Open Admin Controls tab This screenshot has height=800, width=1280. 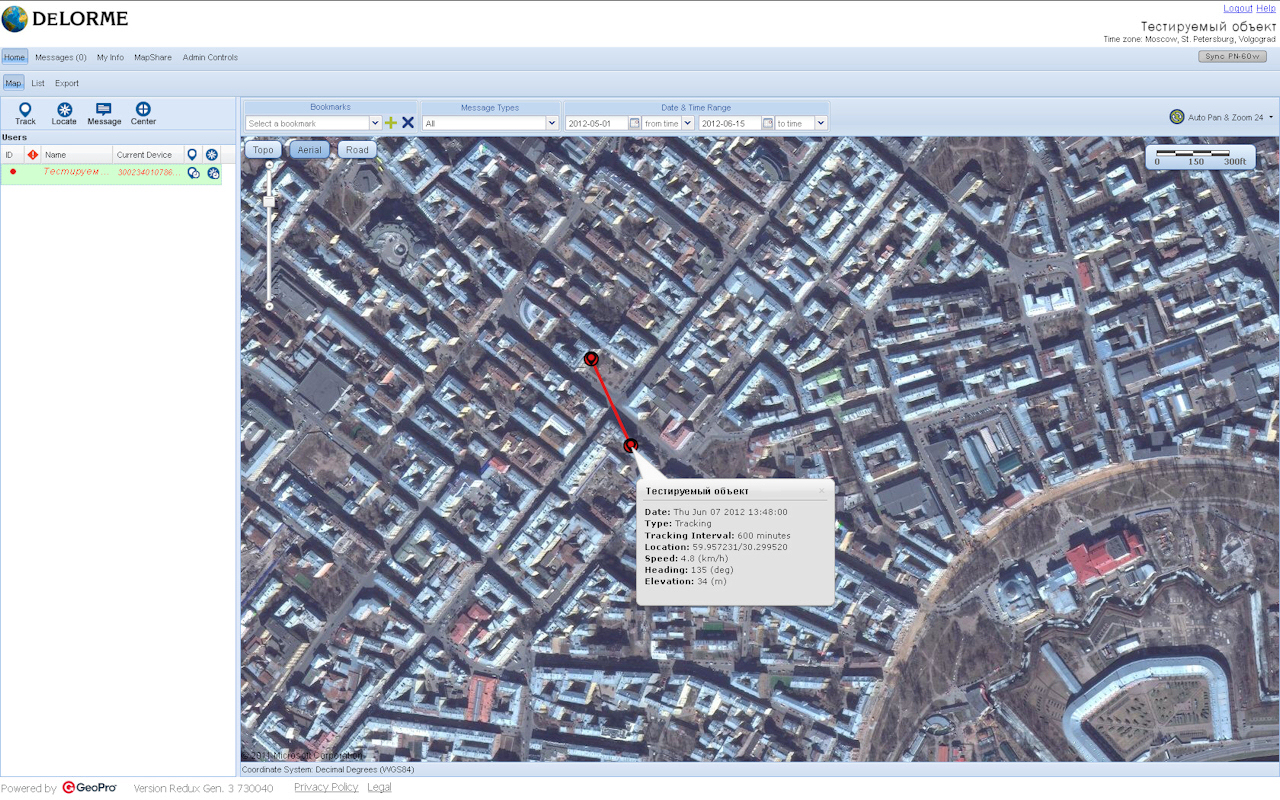pos(210,57)
